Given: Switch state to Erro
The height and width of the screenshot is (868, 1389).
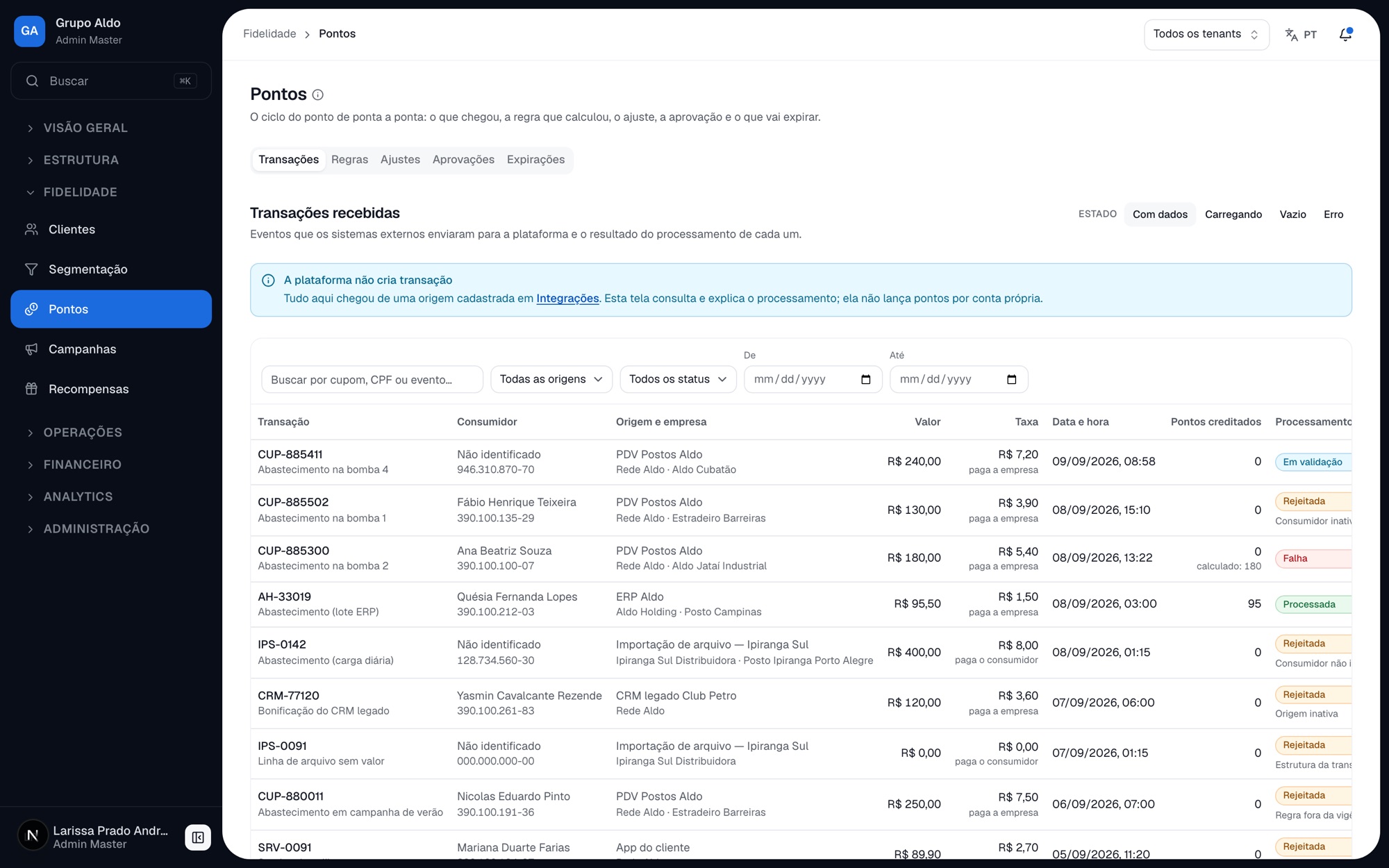Looking at the screenshot, I should pyautogui.click(x=1333, y=215).
